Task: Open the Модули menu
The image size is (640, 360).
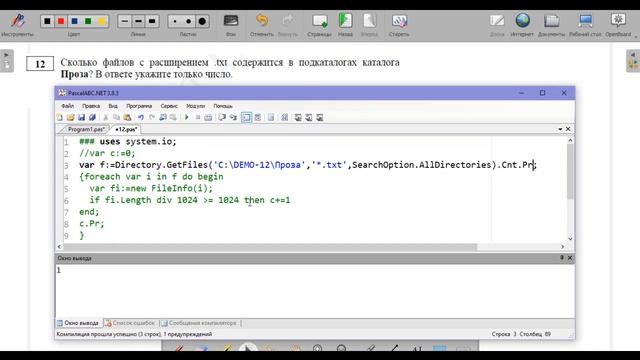Action: tap(196, 106)
